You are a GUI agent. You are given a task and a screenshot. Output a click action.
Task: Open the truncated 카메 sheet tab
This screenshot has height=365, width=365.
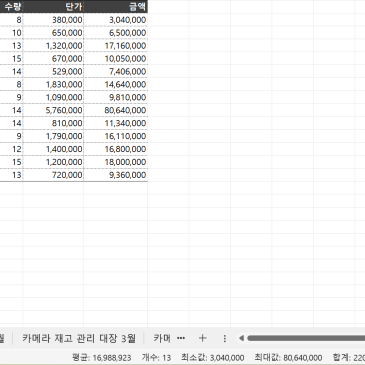[162, 338]
